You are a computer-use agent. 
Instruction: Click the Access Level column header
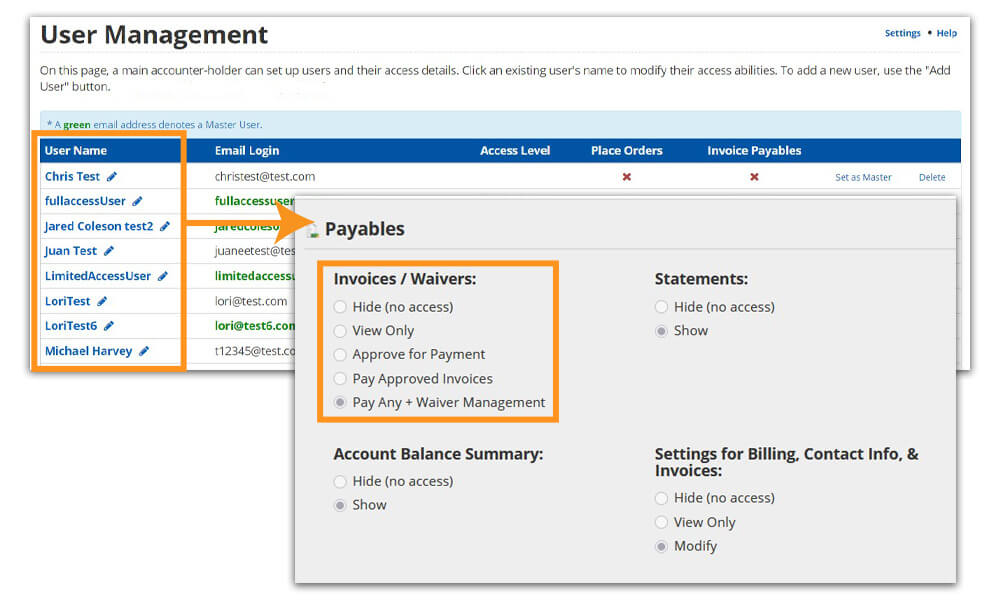(515, 151)
